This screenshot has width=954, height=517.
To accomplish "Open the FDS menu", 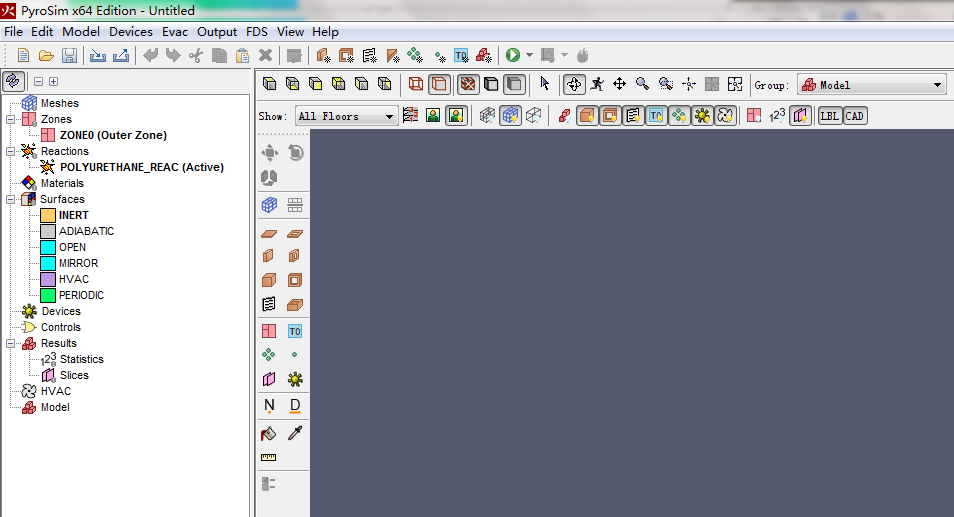I will click(257, 32).
